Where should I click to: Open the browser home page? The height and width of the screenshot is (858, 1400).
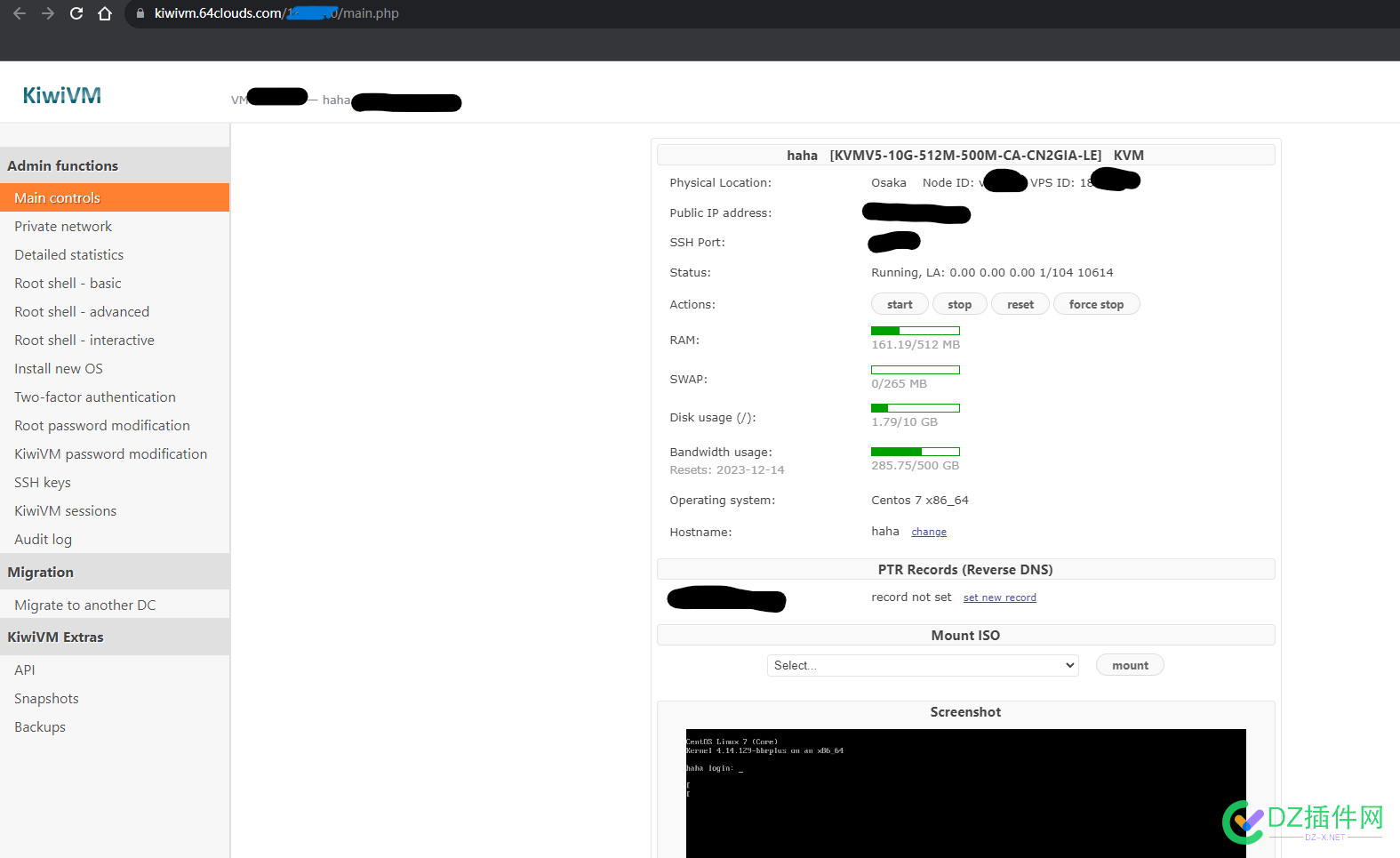click(105, 13)
